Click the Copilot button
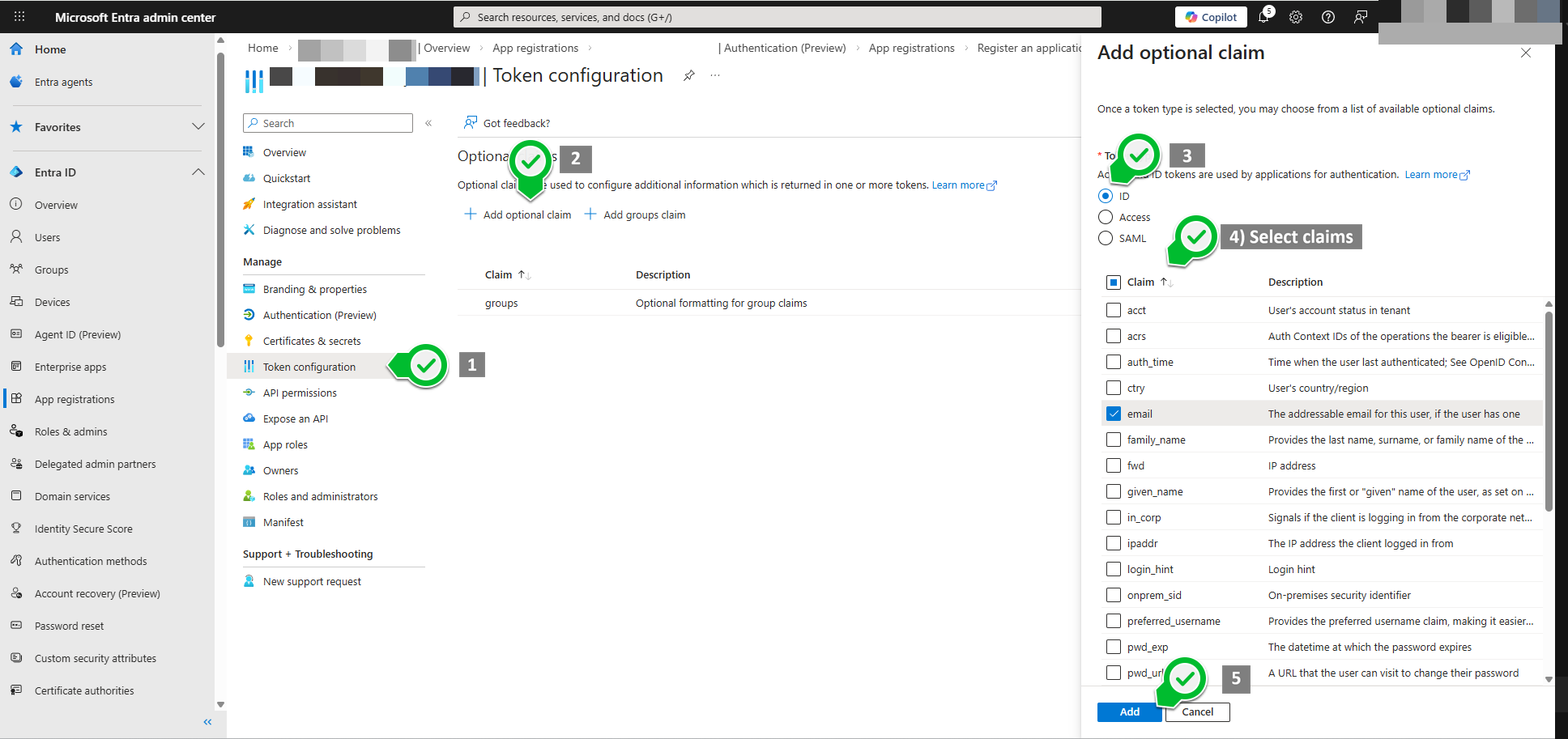This screenshot has width=1568, height=739. tap(1211, 17)
